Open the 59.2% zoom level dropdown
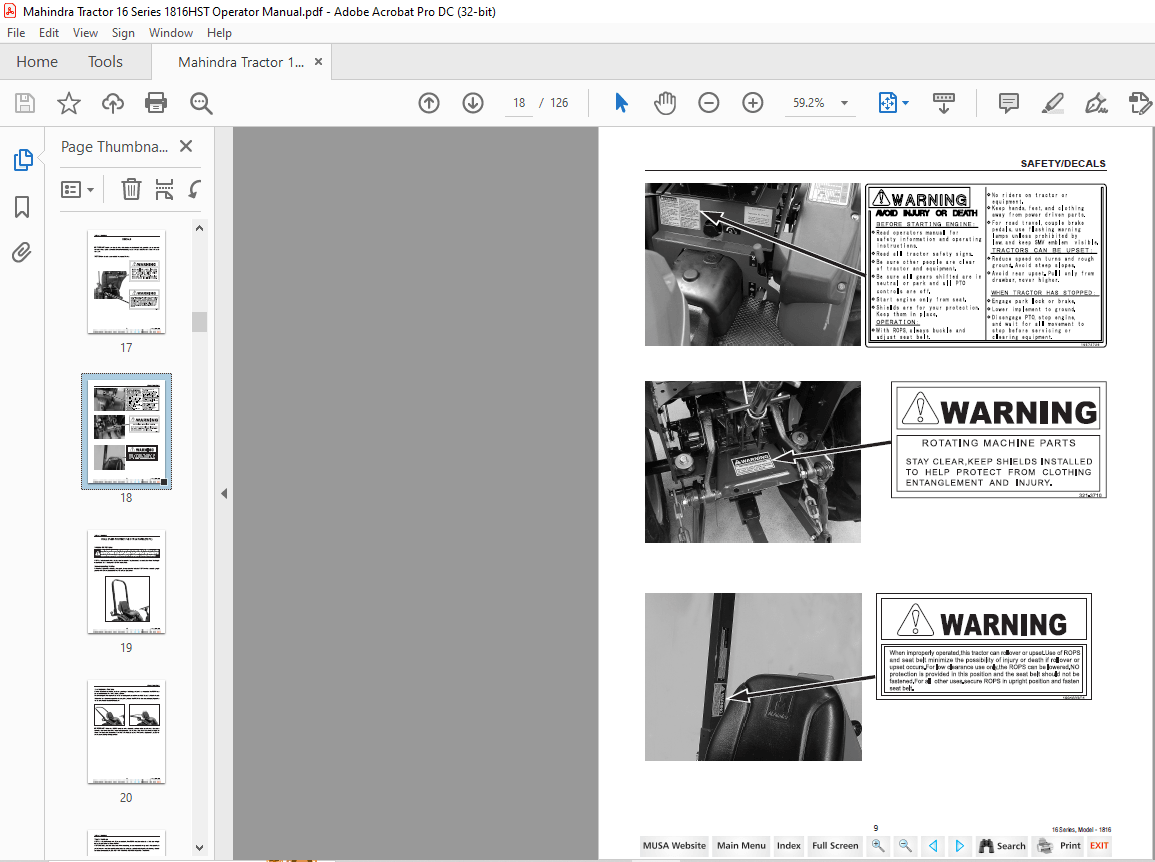 point(845,103)
